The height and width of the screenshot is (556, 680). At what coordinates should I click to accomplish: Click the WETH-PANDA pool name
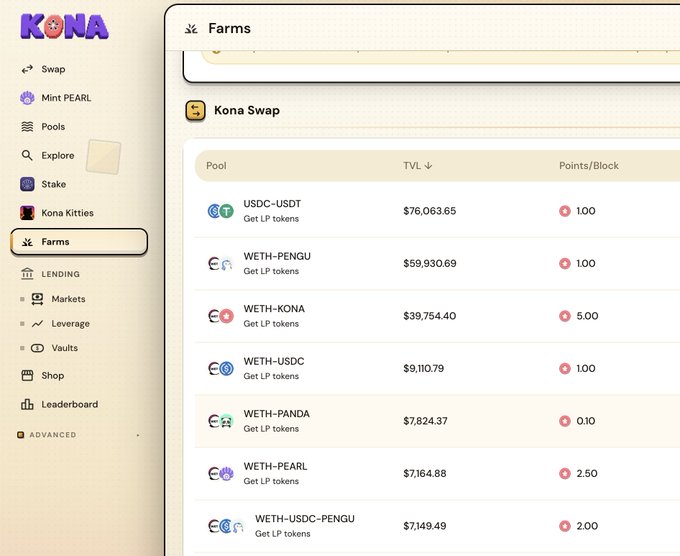tap(277, 414)
